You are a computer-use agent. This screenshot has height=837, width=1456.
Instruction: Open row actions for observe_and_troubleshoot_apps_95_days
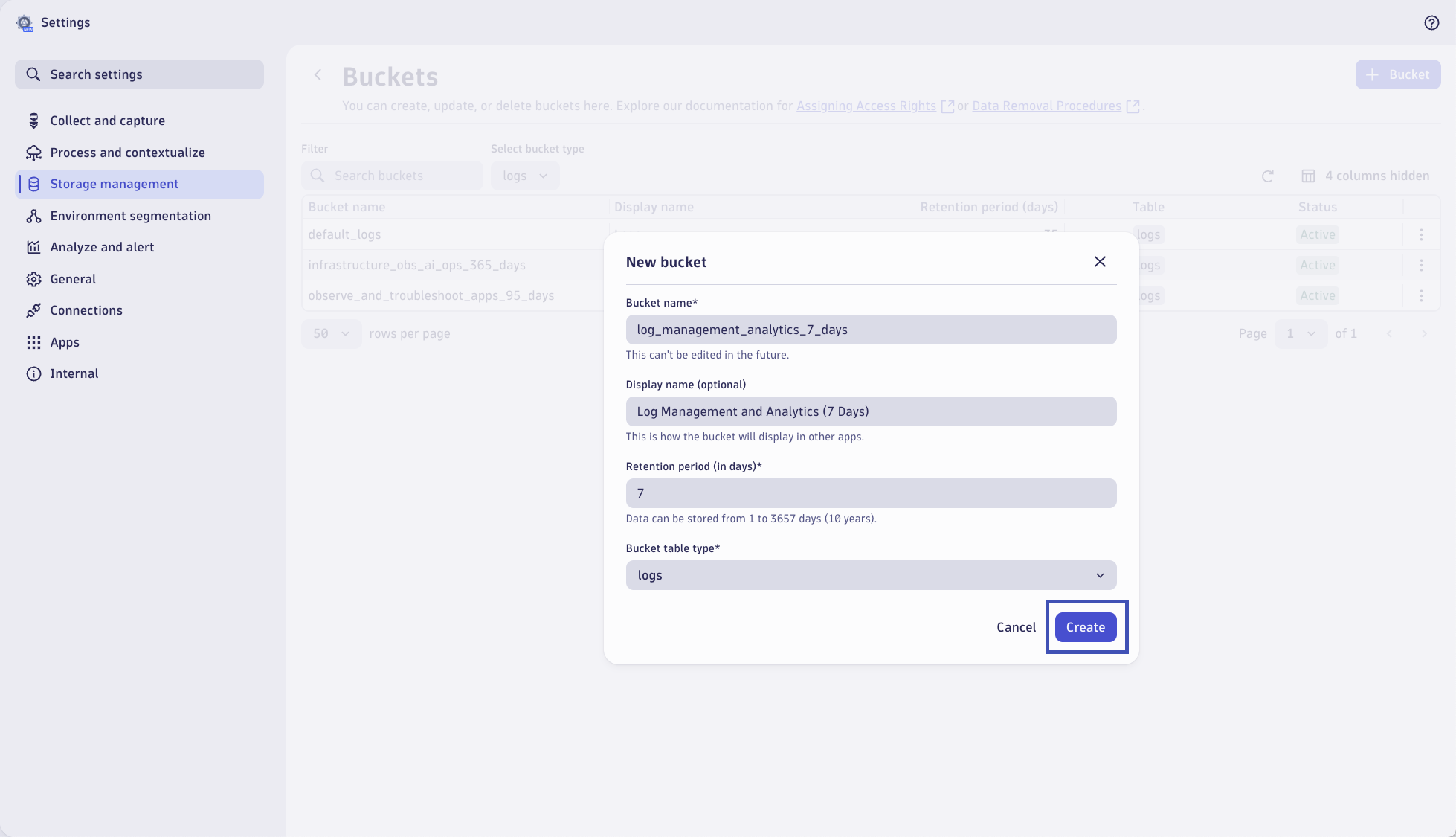[1421, 295]
